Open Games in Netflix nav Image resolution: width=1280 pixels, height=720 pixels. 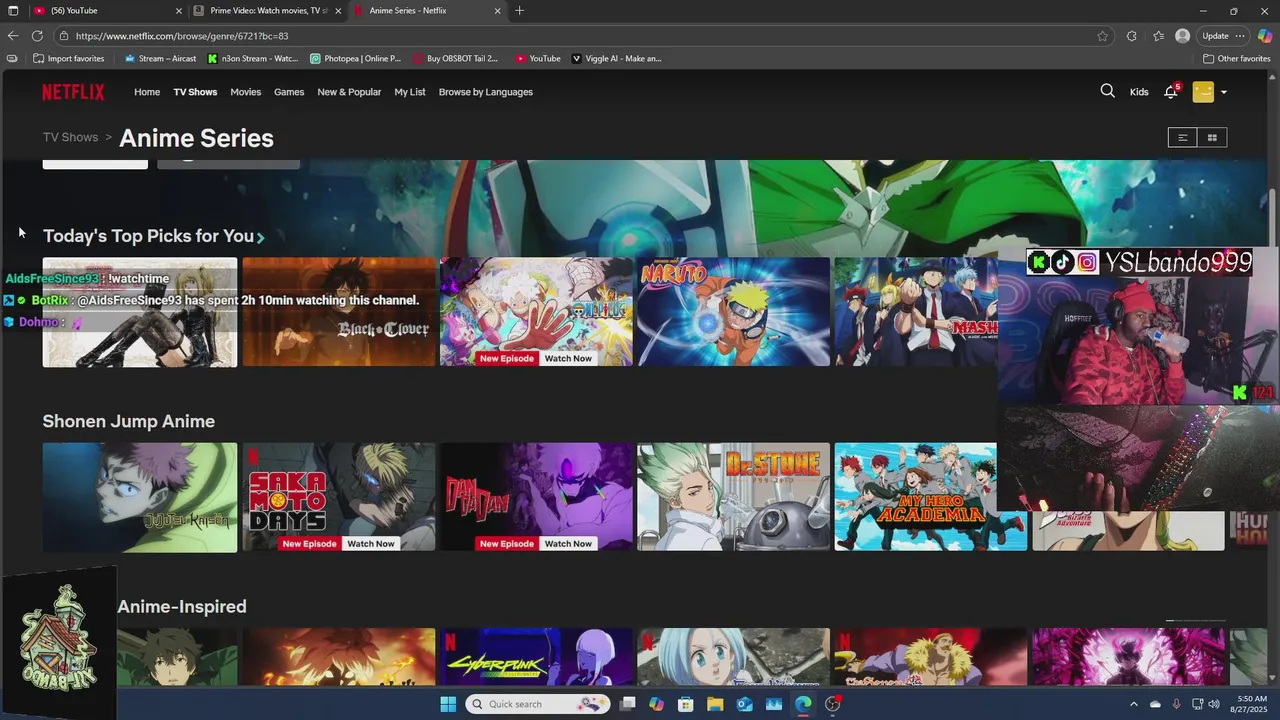[x=289, y=92]
